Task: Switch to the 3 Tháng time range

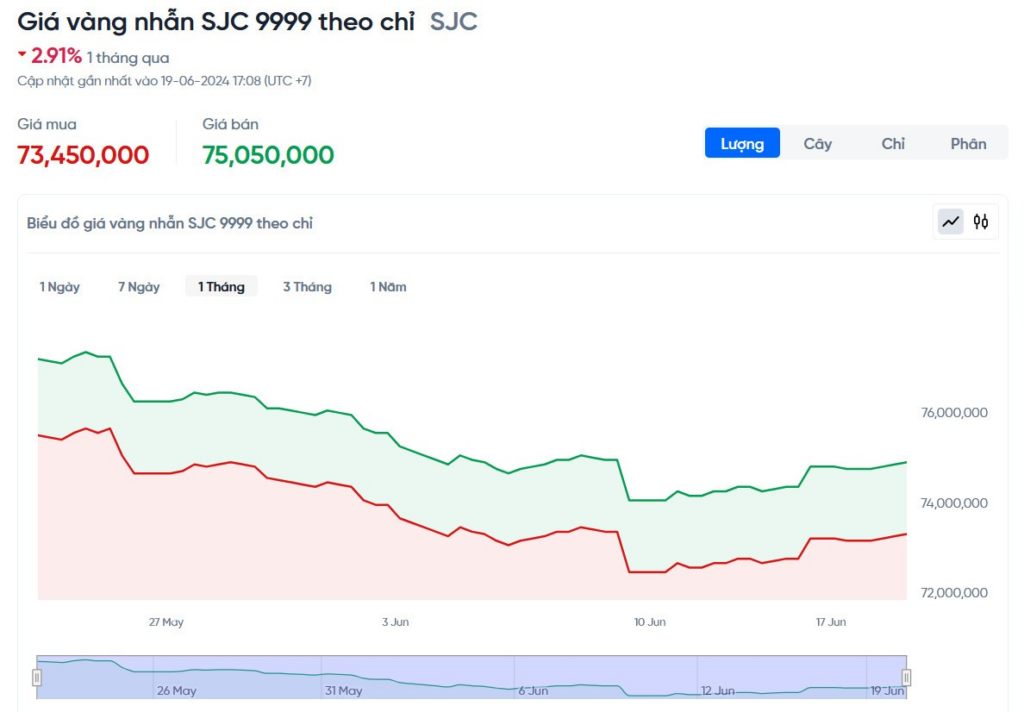Action: [307, 287]
